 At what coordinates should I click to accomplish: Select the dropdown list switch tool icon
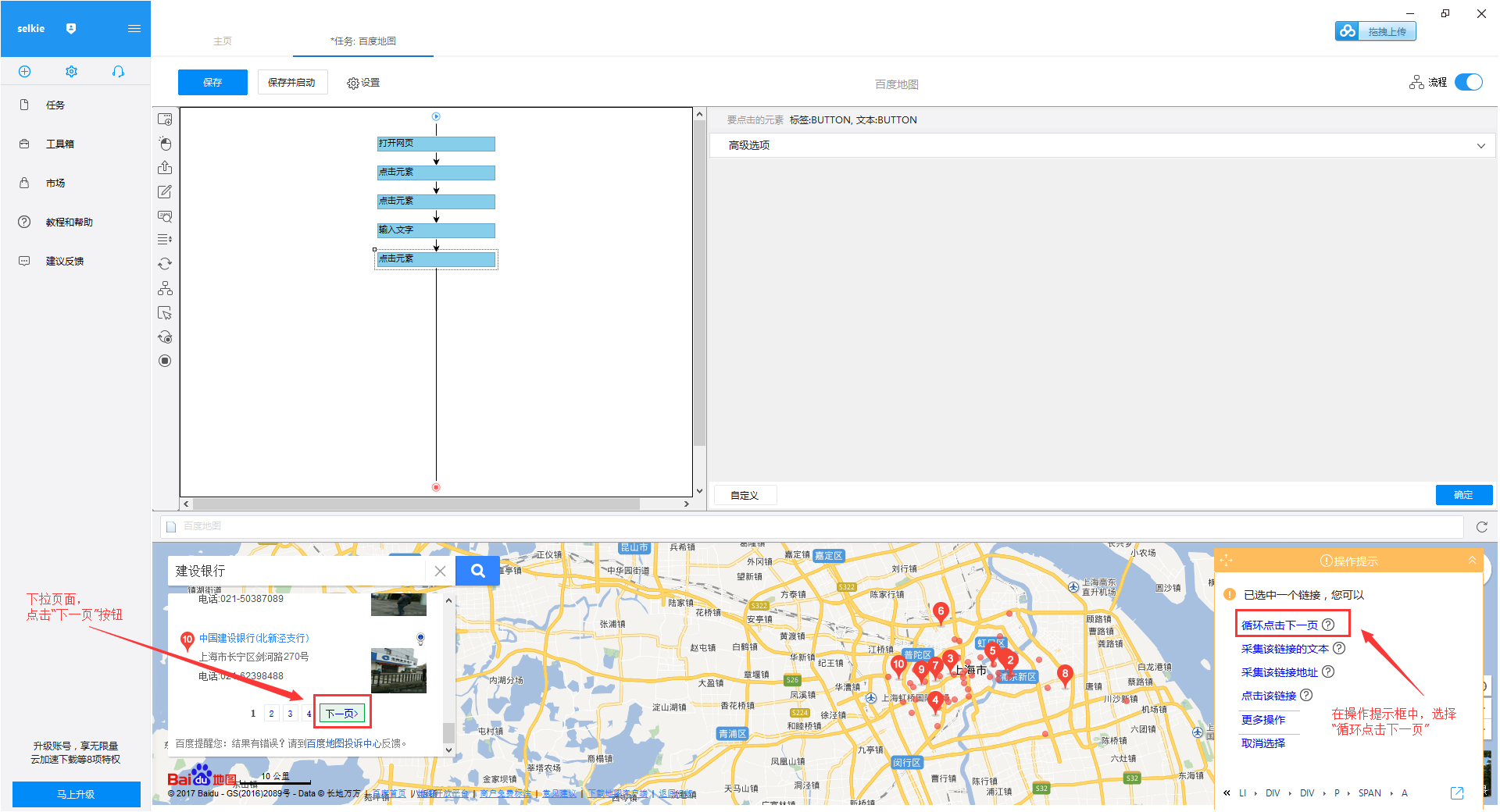(x=165, y=240)
